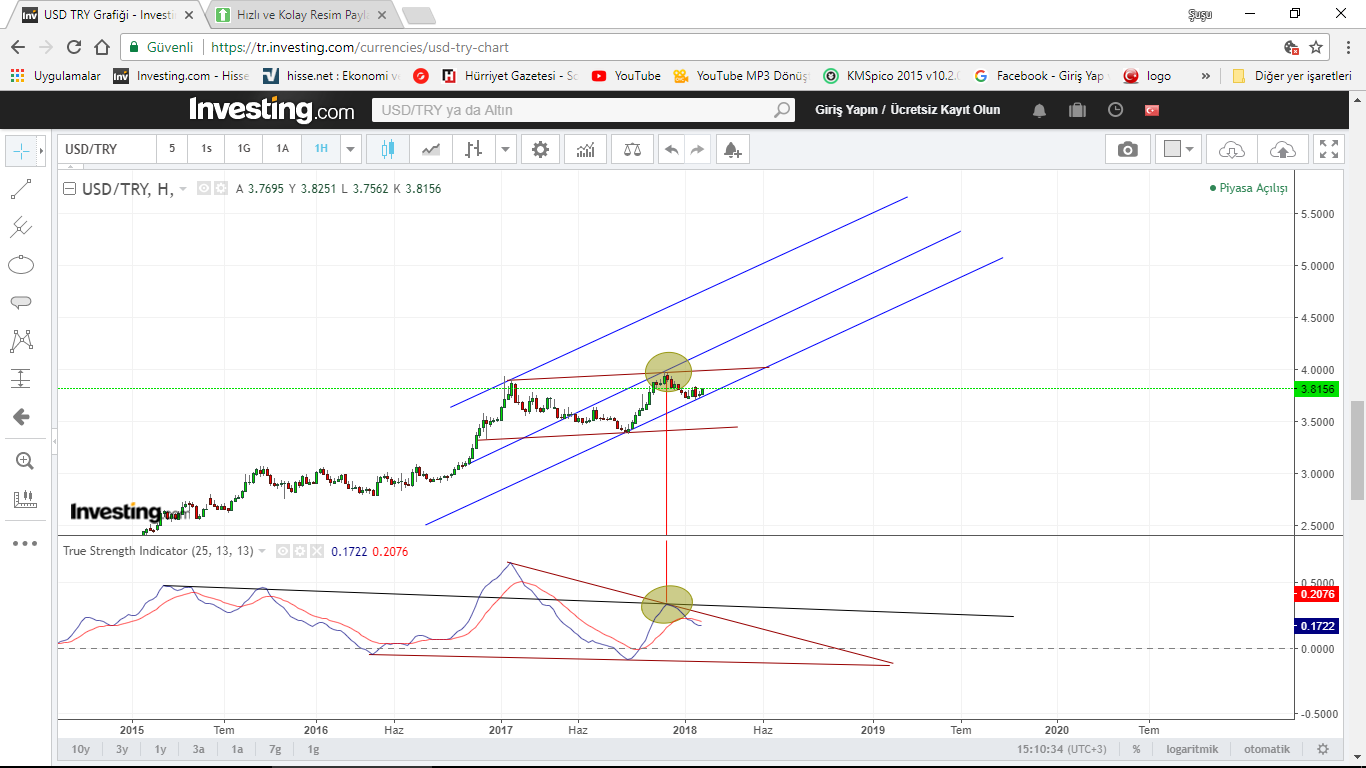Open portfolio briefcase icon
The width and height of the screenshot is (1366, 768).
1078,110
